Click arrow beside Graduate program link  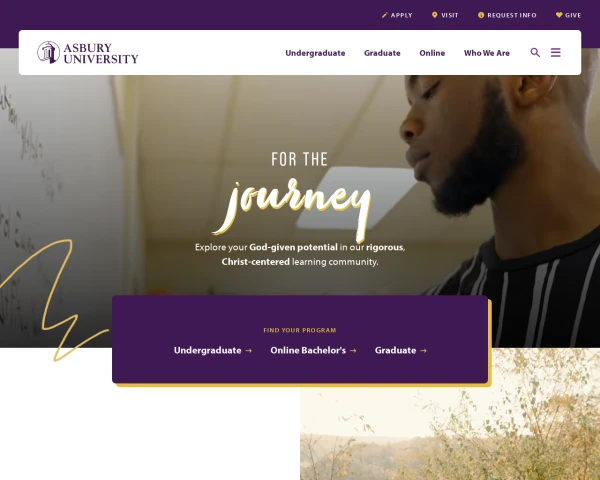[423, 351]
